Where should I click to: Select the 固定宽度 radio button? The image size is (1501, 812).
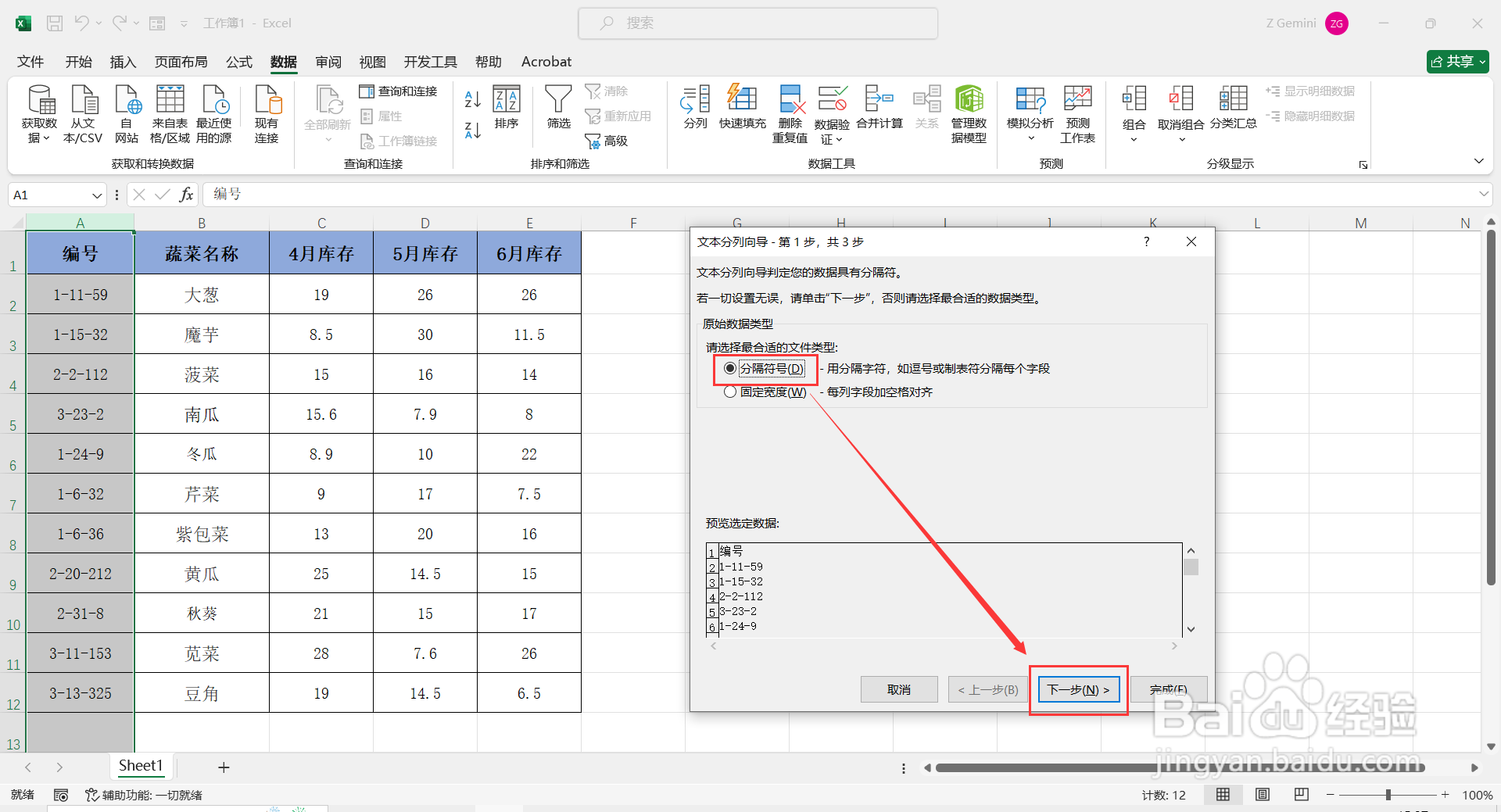(730, 392)
